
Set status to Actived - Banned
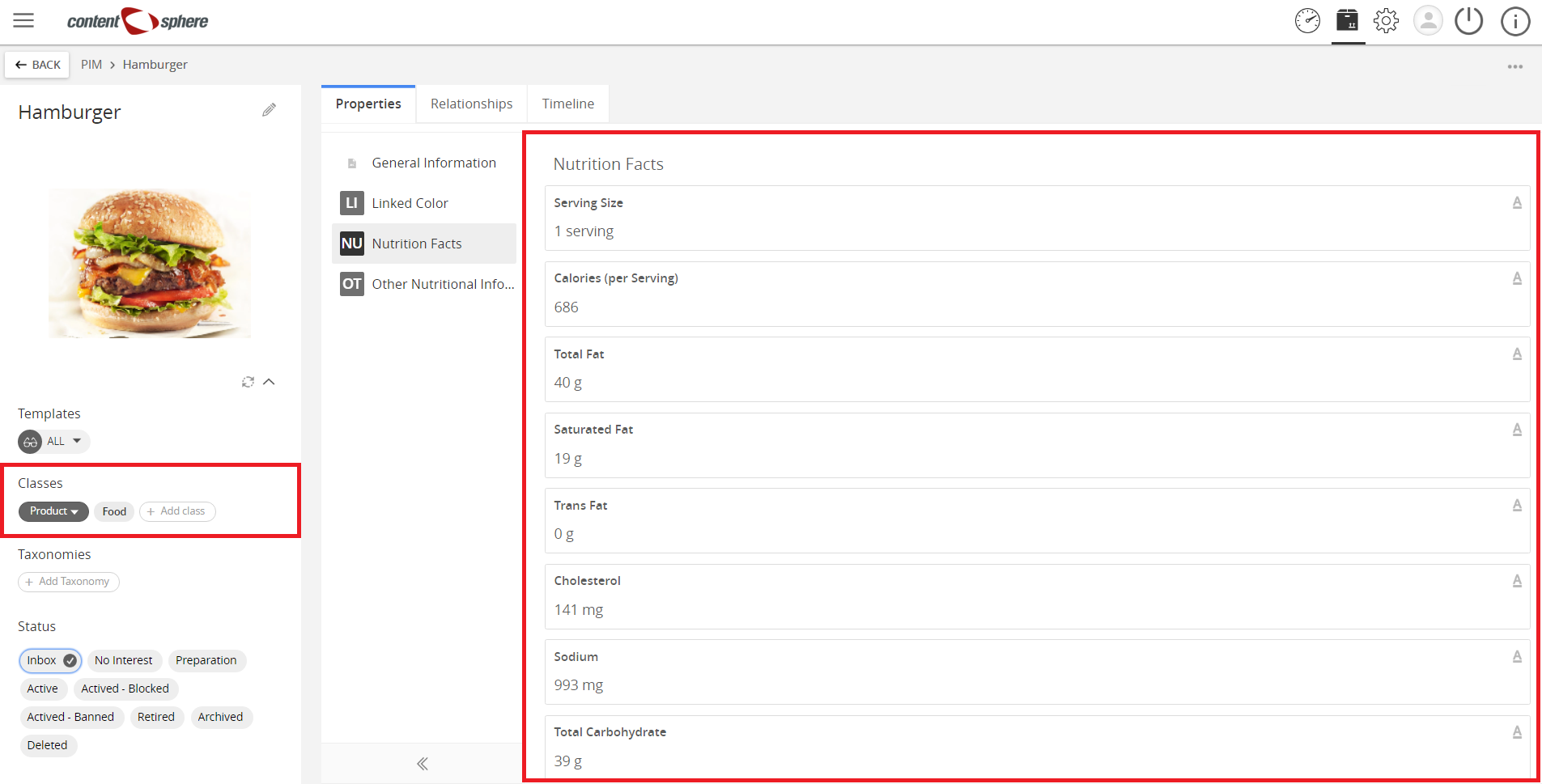[71, 717]
